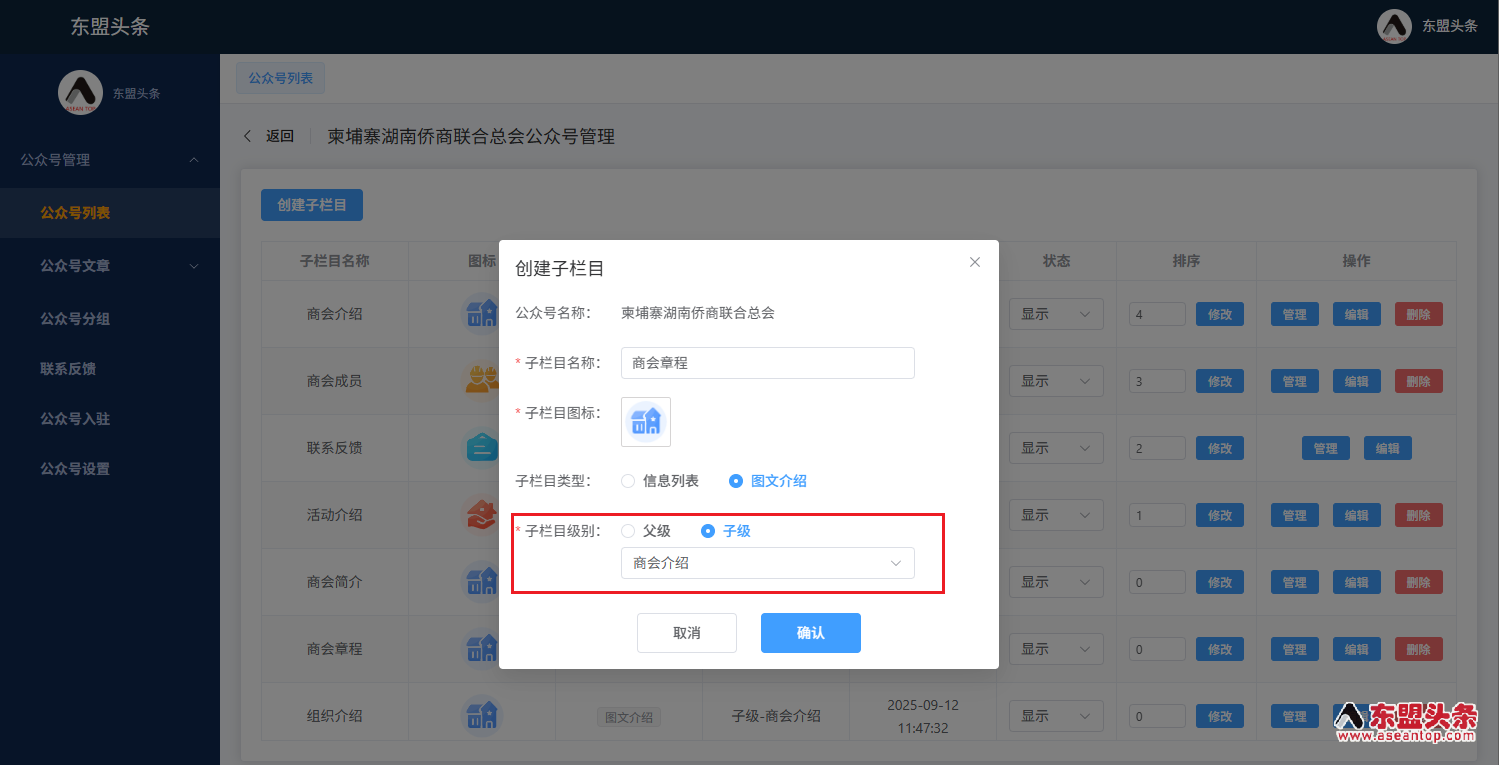
Task: Select the 信息列表 radio option
Action: pyautogui.click(x=660, y=481)
